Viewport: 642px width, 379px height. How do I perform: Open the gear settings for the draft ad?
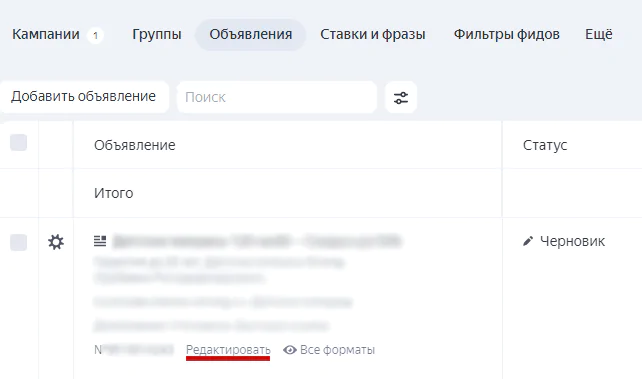[x=56, y=242]
